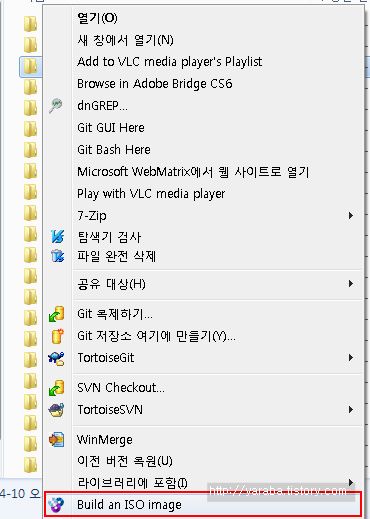Select 탐색기 검사 menu entry
Viewport: 370px width, 519px height.
click(203, 237)
